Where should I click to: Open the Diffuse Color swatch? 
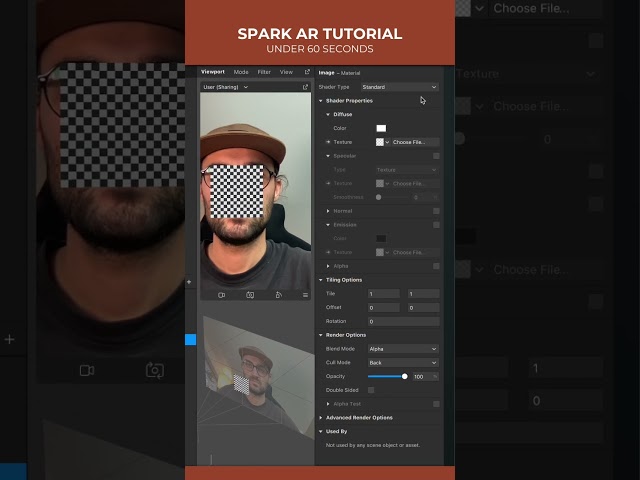[x=381, y=128]
